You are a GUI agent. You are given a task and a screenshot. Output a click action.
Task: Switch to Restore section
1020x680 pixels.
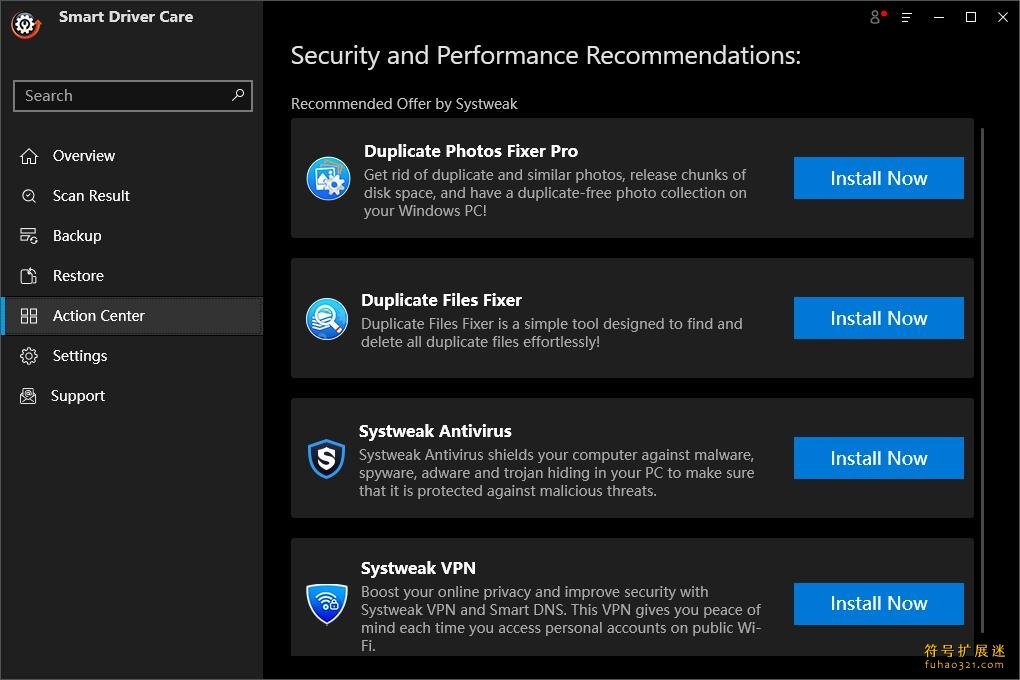point(132,276)
